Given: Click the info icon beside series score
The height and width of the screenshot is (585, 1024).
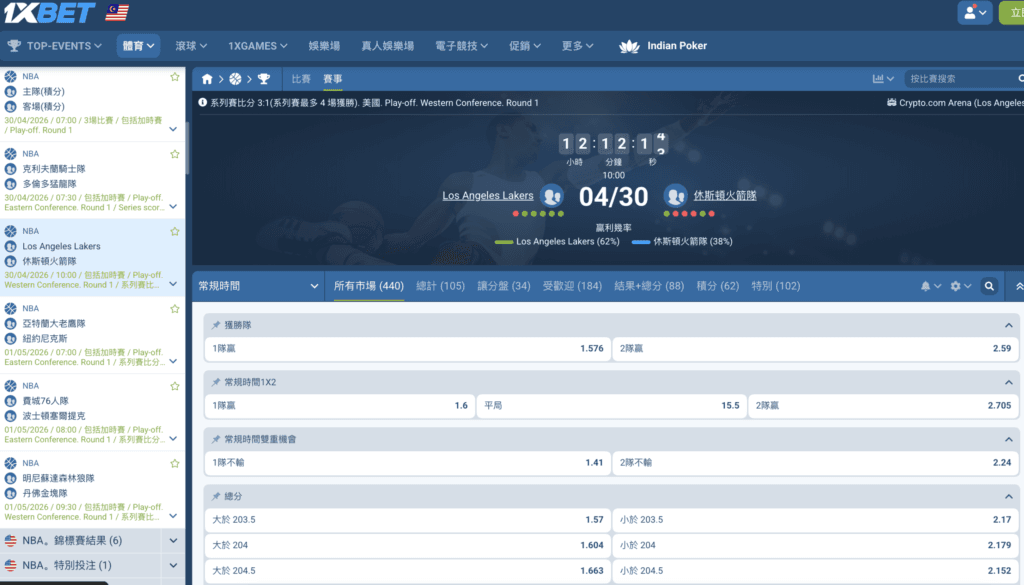Looking at the screenshot, I should (x=202, y=103).
